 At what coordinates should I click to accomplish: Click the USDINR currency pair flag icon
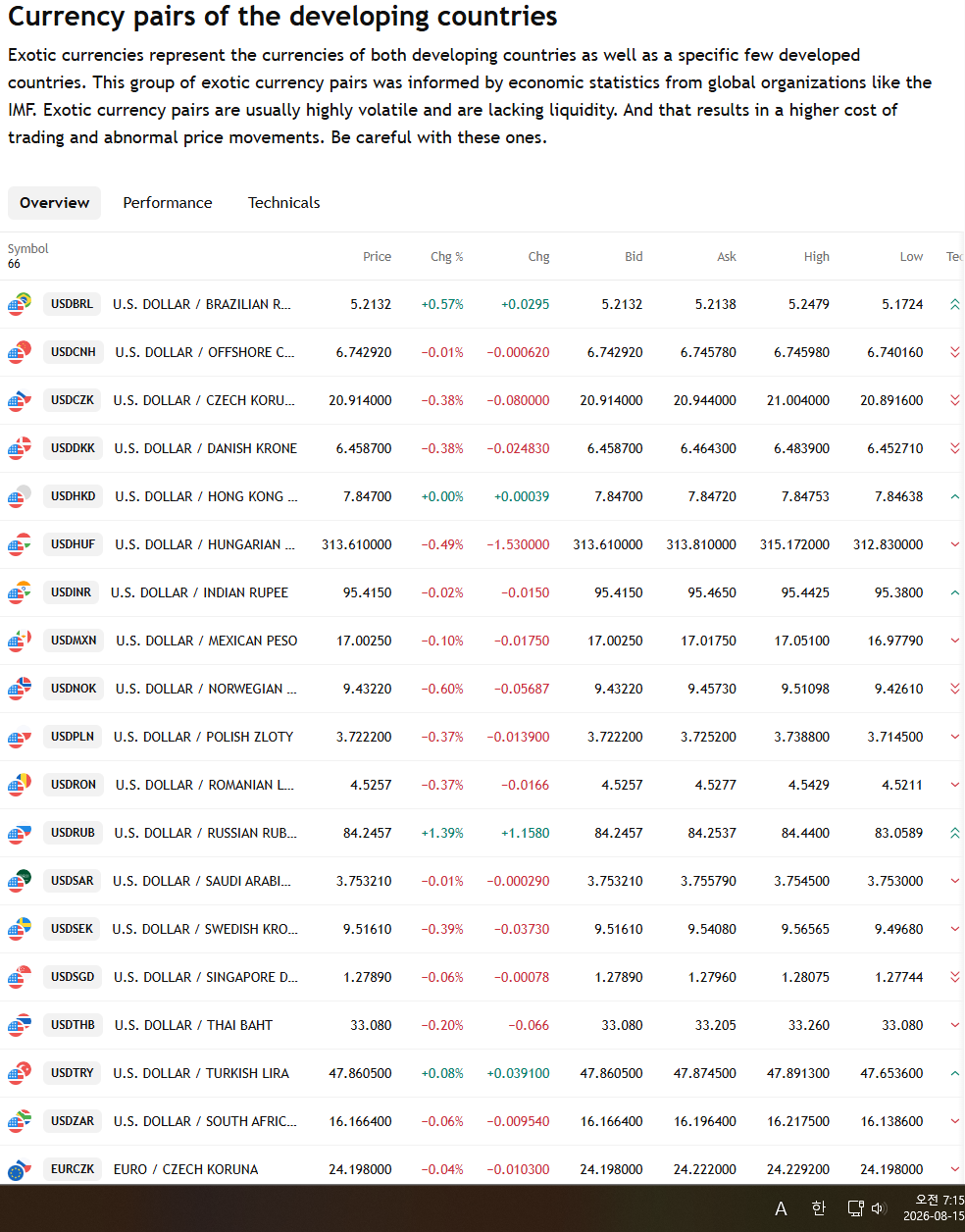click(x=20, y=592)
